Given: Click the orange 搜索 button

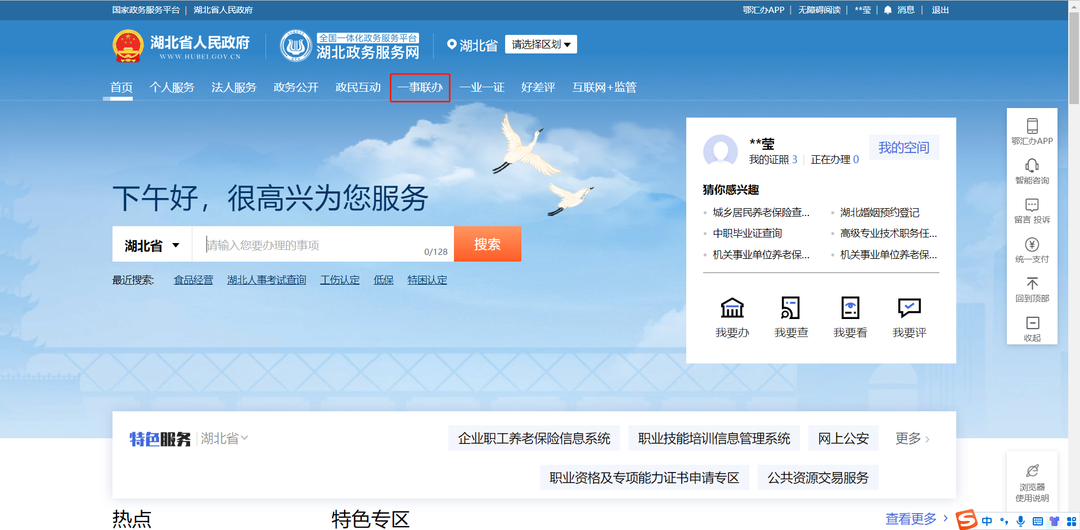Looking at the screenshot, I should (x=487, y=244).
